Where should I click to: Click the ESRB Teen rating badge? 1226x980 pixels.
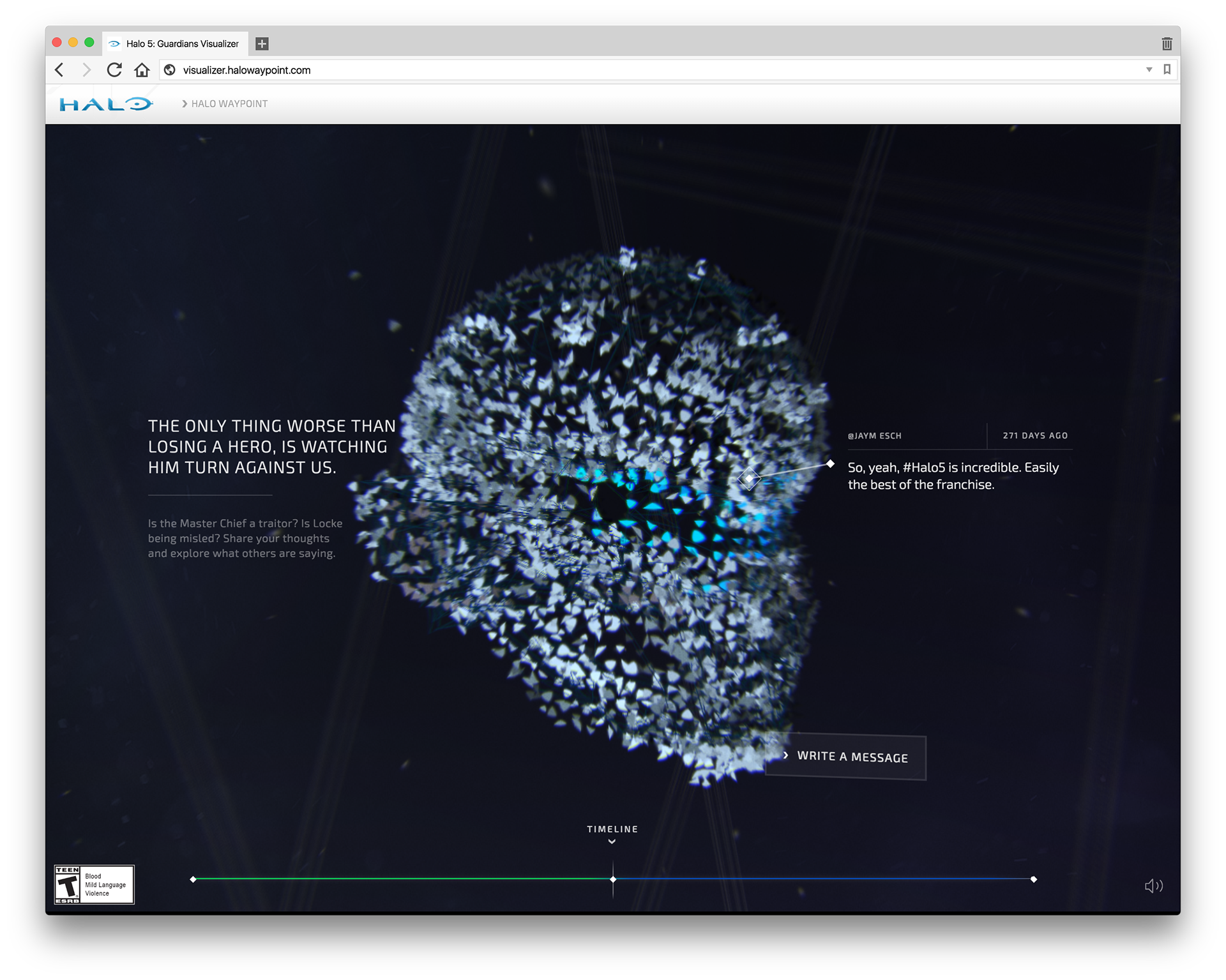point(95,884)
